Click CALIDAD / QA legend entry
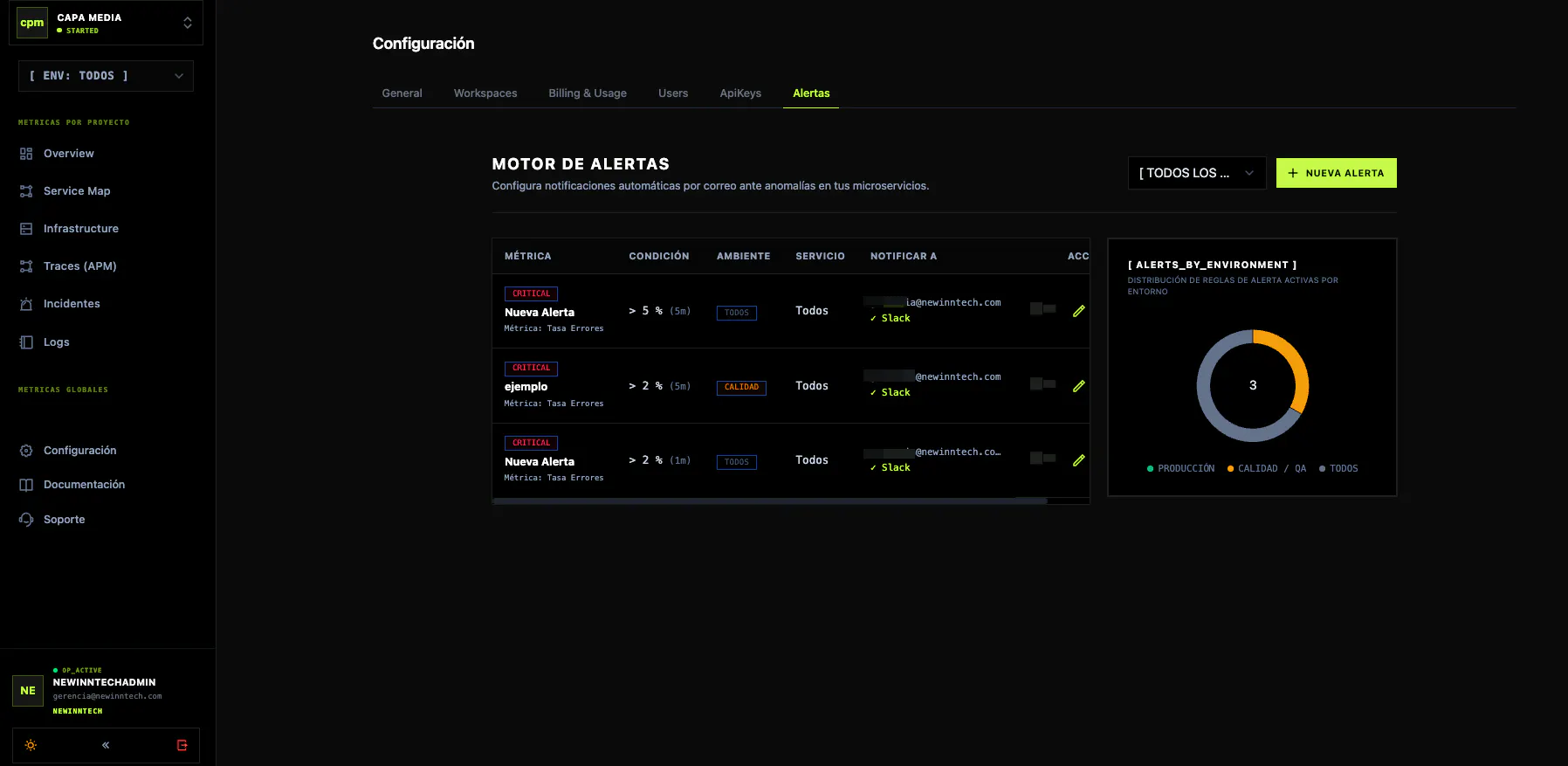The image size is (1568, 766). pyautogui.click(x=1267, y=469)
